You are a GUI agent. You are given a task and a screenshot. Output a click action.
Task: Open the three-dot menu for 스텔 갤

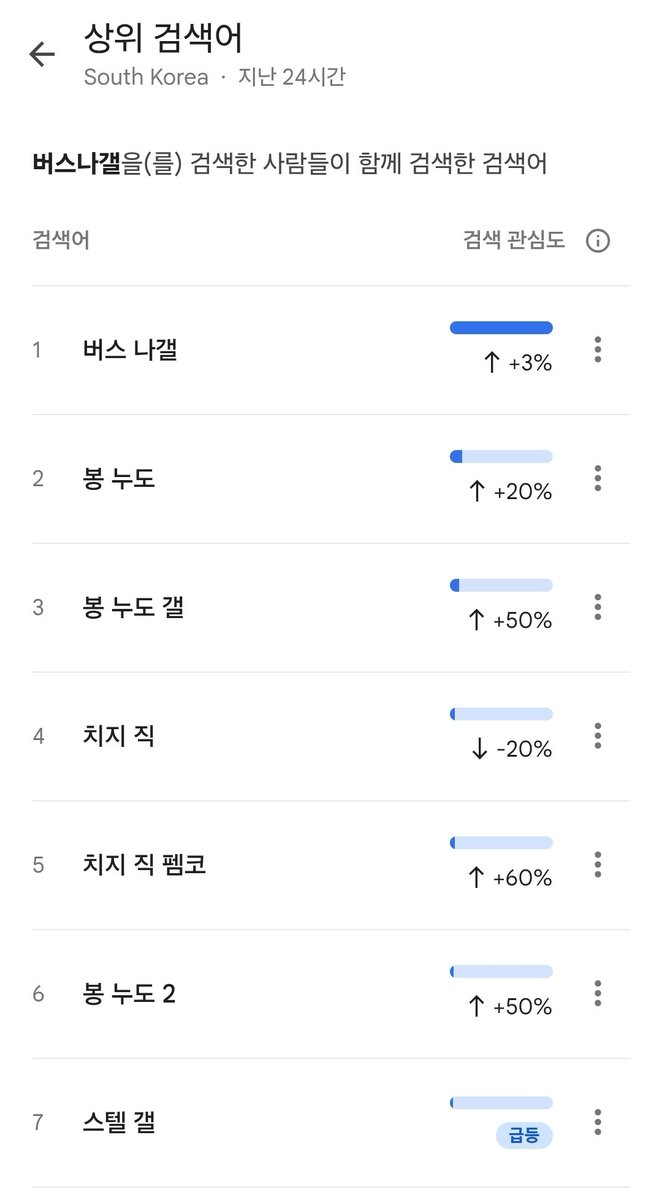coord(597,1122)
